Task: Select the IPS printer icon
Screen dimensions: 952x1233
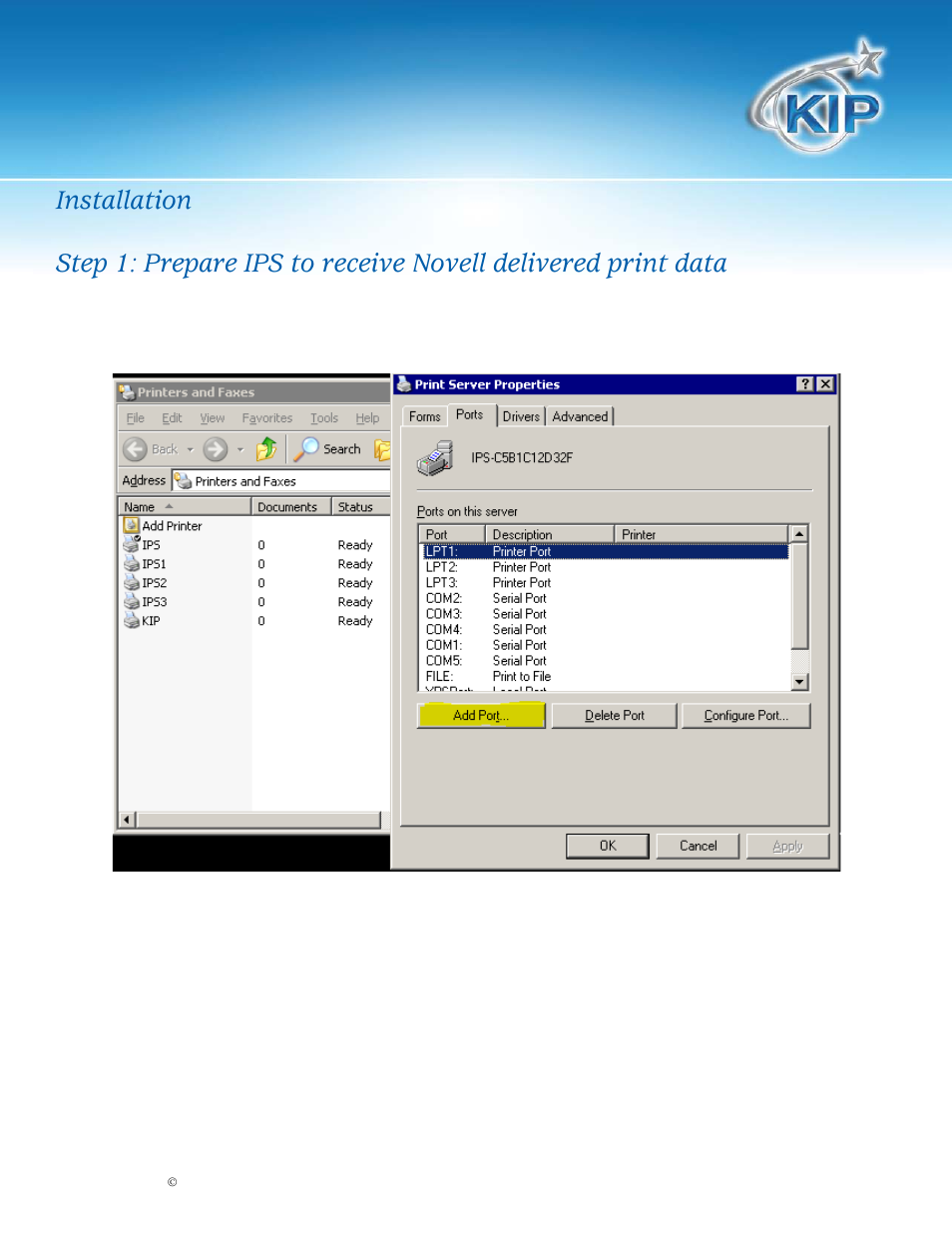Action: [131, 544]
